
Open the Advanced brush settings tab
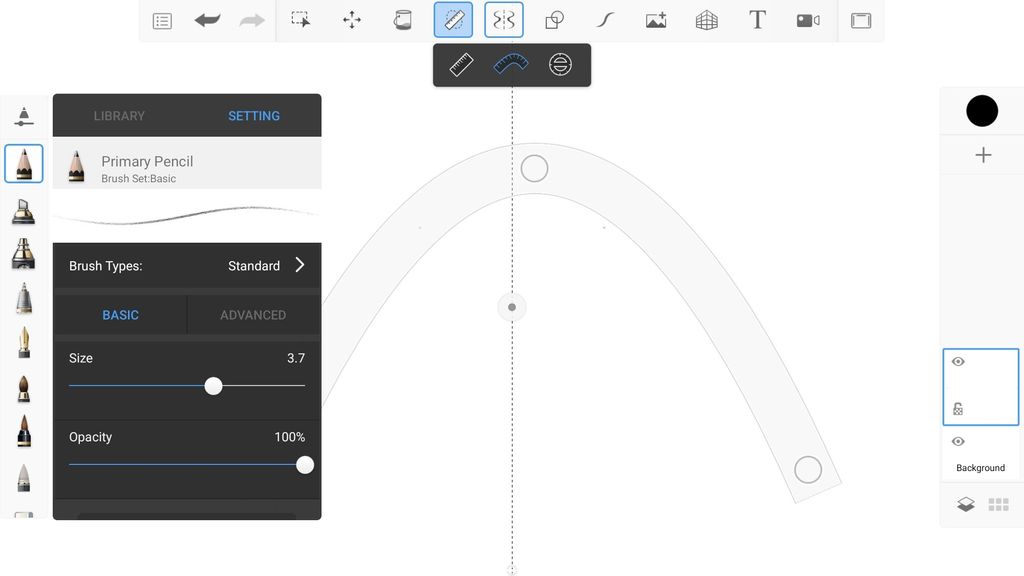[253, 314]
